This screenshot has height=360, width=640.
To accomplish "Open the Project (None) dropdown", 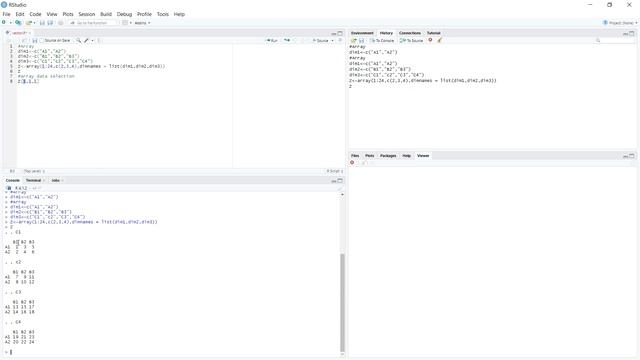I will pyautogui.click(x=620, y=23).
